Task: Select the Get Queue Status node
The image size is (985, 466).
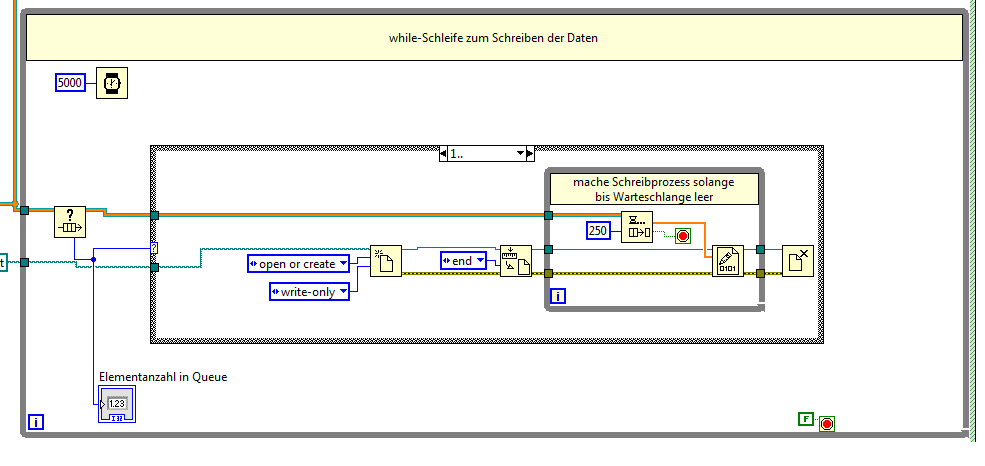Action: (70, 222)
